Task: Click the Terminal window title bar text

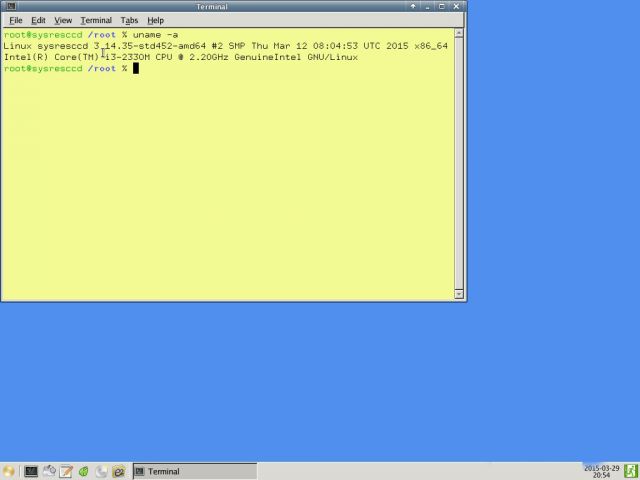Action: (212, 7)
